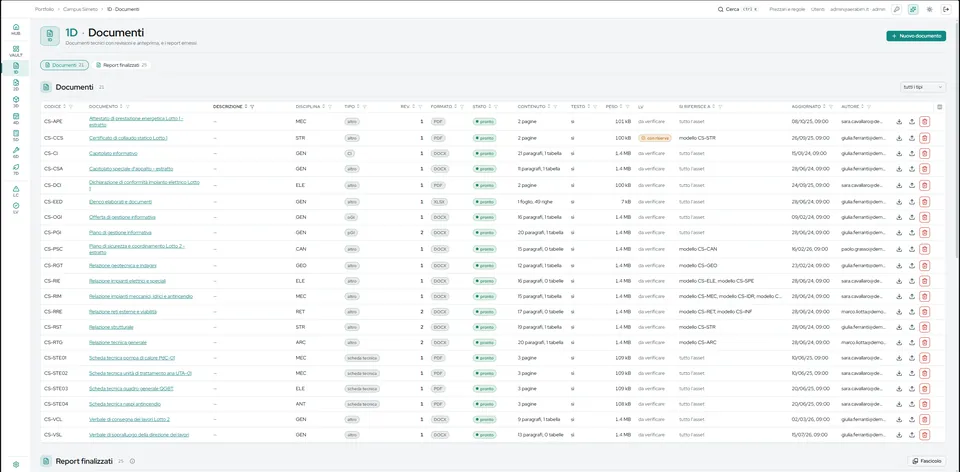Viewport: 960px width, 472px height.
Task: Sort table by CODICE column
Action: (64, 107)
